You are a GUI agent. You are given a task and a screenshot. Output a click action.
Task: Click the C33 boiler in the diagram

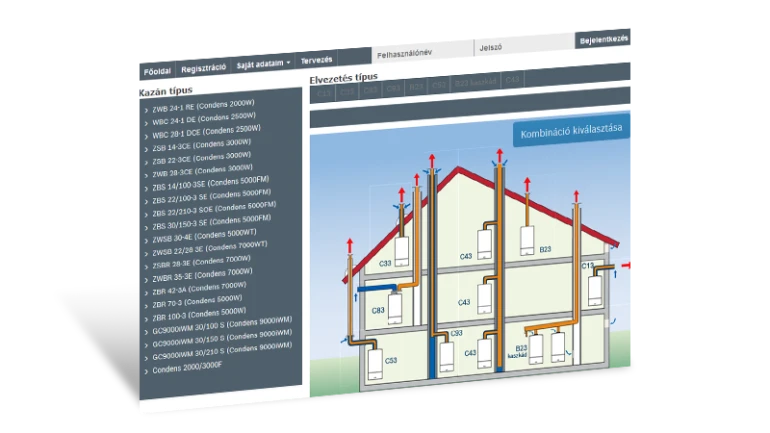[x=402, y=251]
